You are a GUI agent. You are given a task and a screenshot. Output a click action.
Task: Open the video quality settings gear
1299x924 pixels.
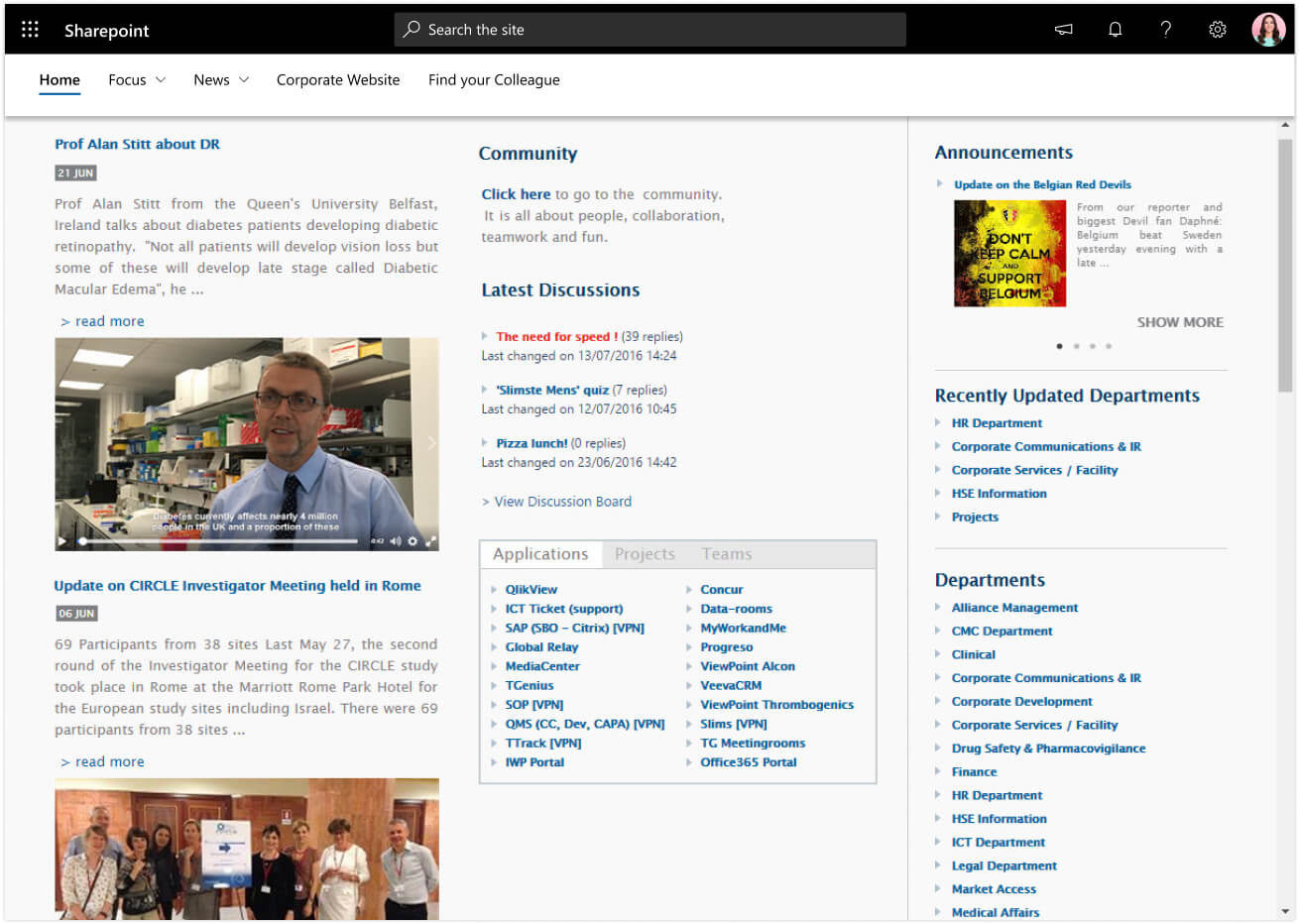click(x=413, y=540)
